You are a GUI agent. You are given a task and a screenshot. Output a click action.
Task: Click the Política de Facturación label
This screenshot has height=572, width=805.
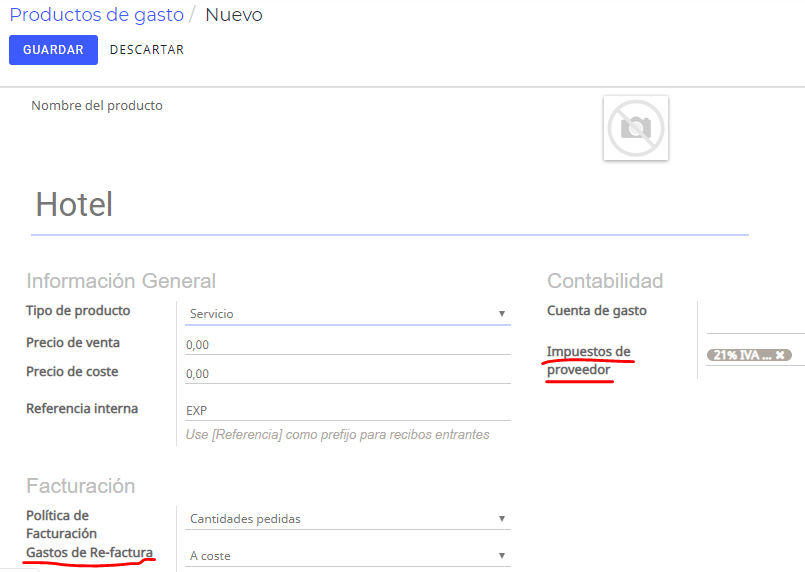point(62,524)
